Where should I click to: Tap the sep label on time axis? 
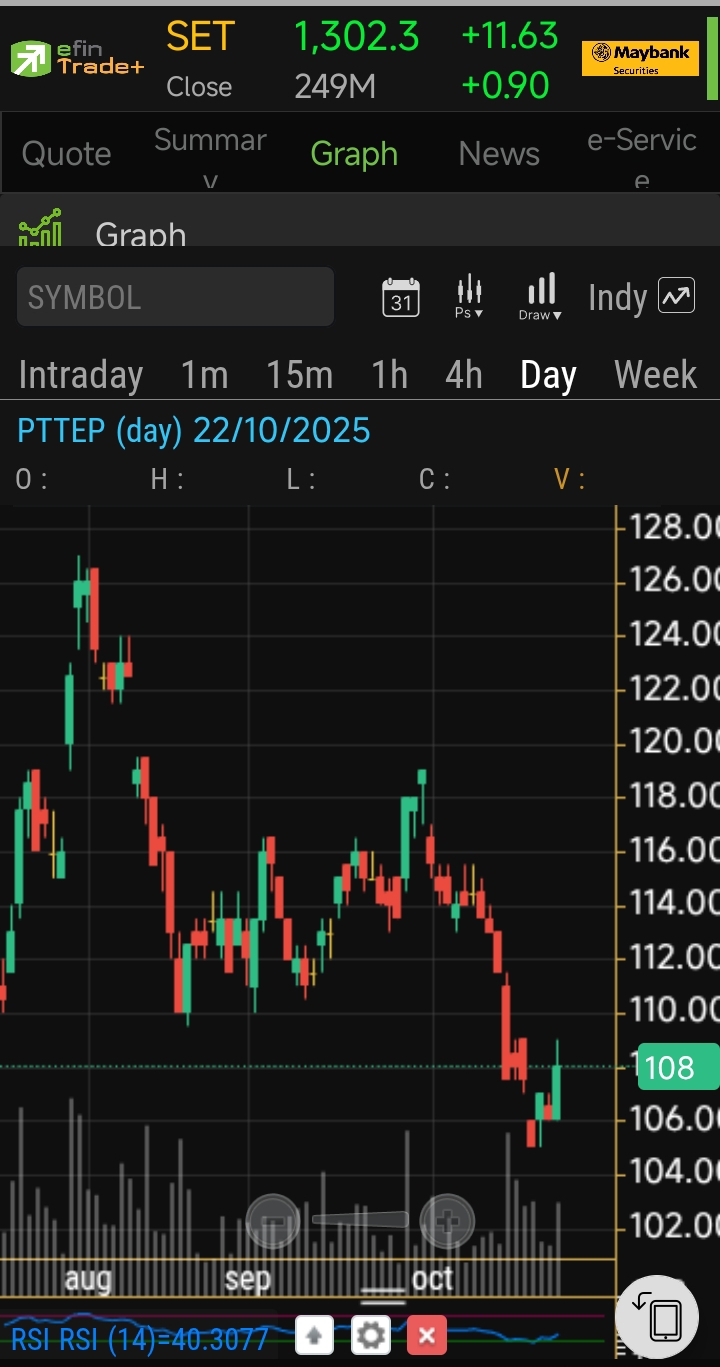coord(247,1279)
